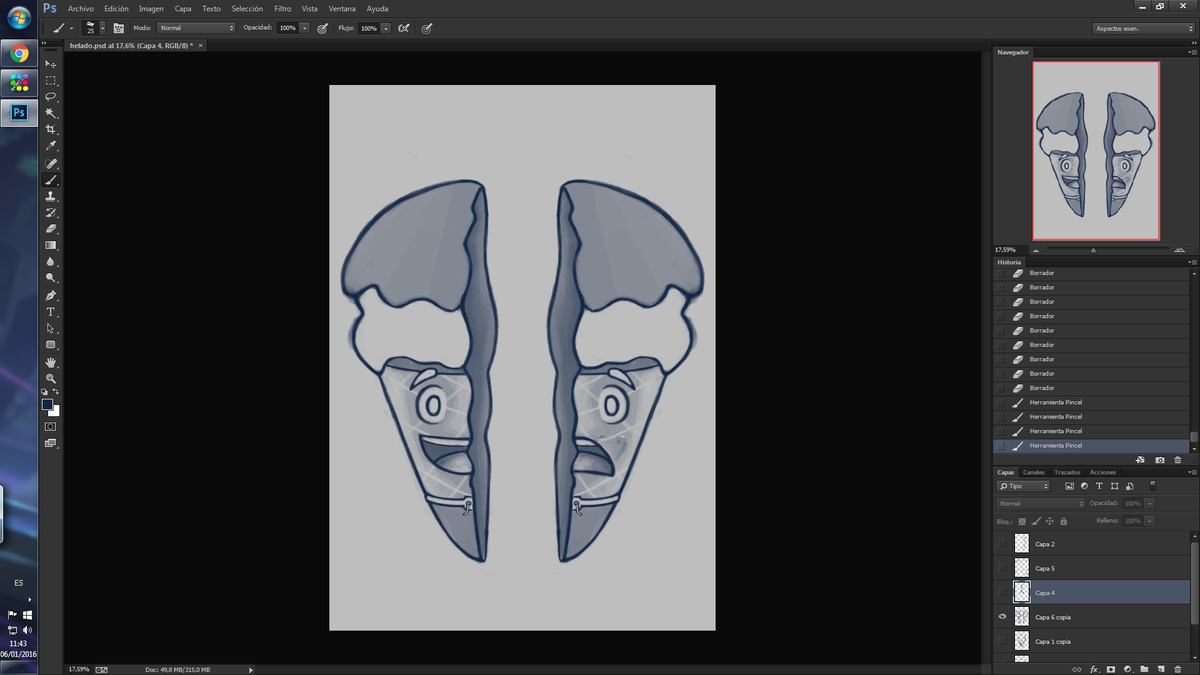Show the Capa 1 copia layer
The width and height of the screenshot is (1200, 675).
(1003, 641)
